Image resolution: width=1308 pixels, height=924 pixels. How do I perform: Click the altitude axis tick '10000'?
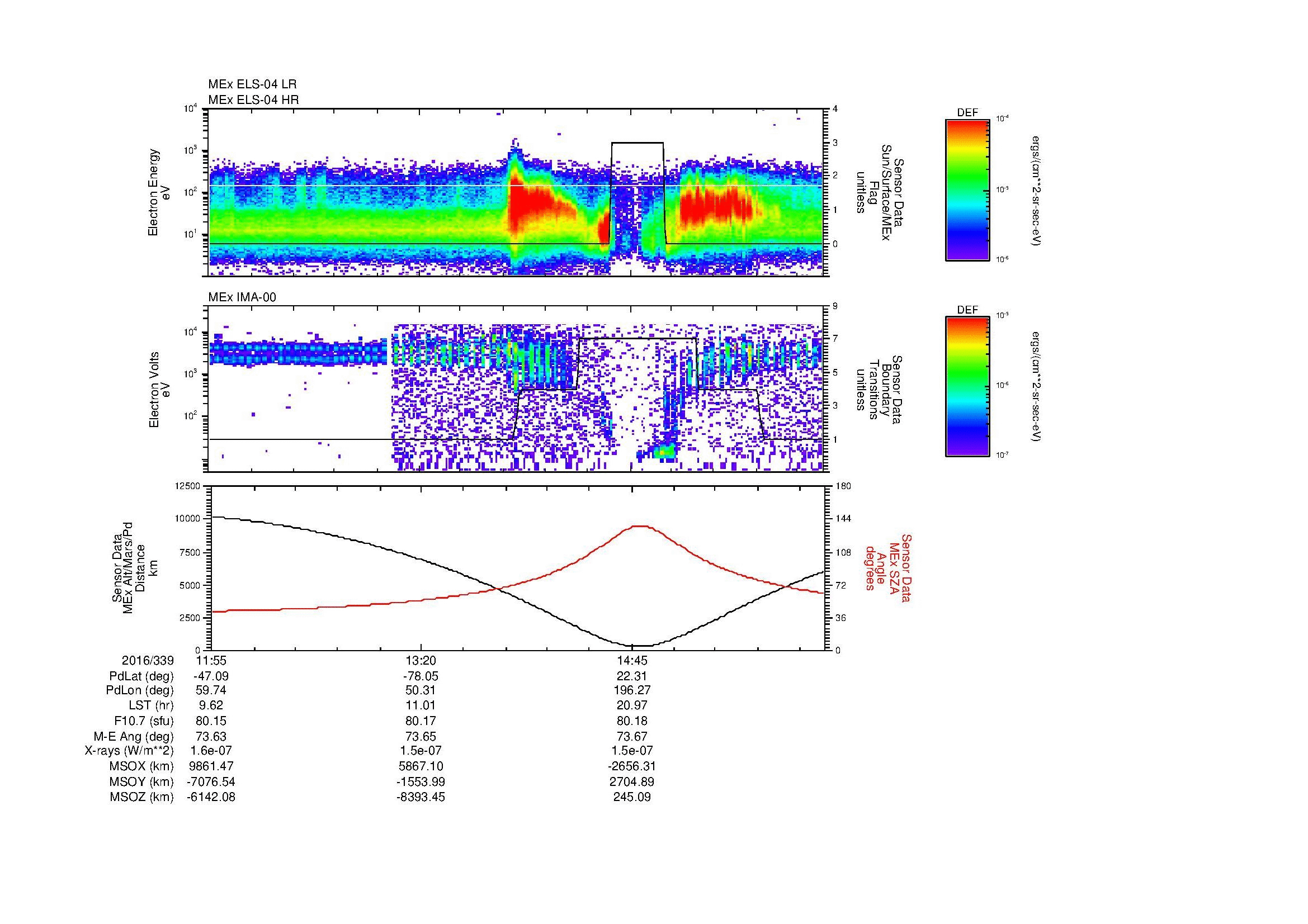[188, 519]
